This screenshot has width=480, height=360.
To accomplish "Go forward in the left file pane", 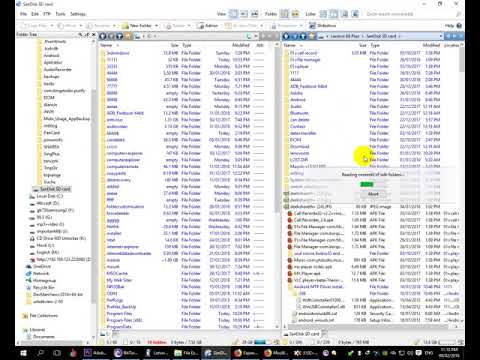I will point(111,36).
